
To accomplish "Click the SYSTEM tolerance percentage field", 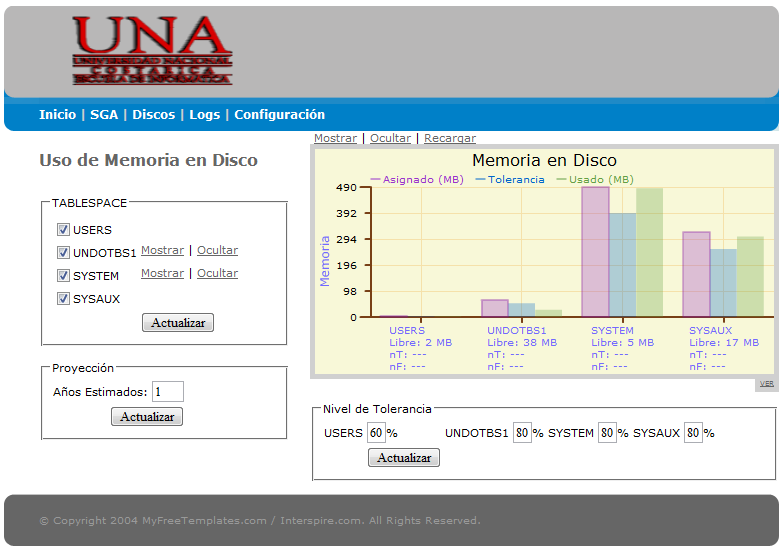I will pyautogui.click(x=607, y=433).
